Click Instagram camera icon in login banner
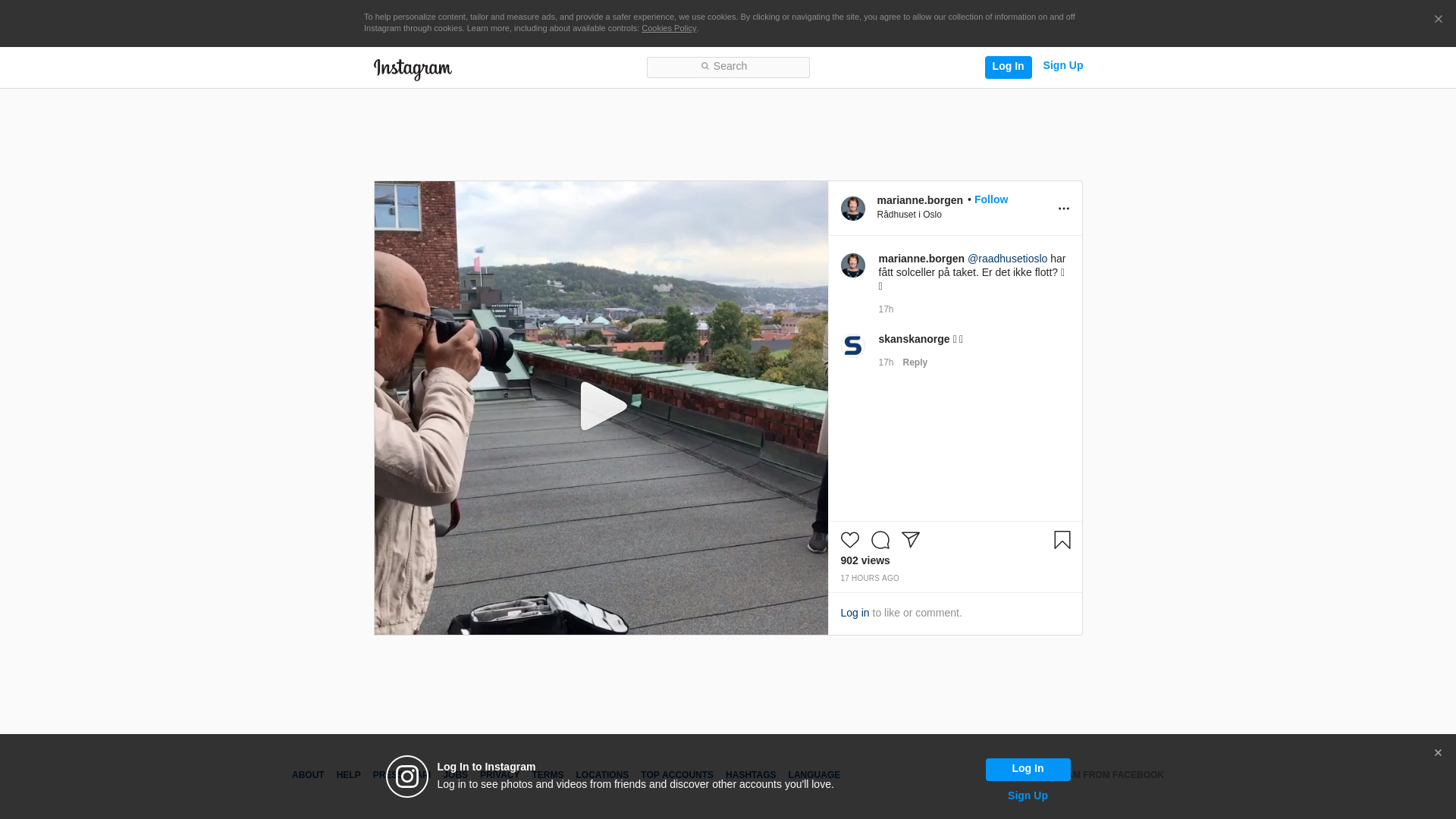The image size is (1456, 819). coord(407,777)
